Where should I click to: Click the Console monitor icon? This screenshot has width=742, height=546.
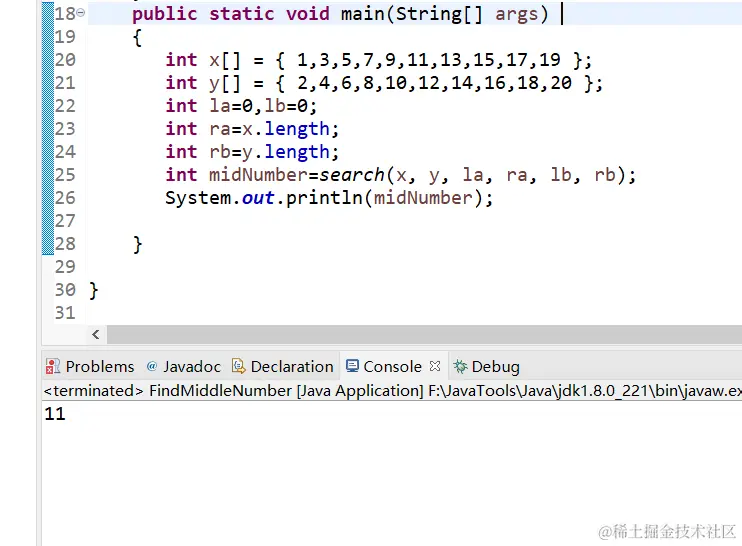[x=352, y=366]
